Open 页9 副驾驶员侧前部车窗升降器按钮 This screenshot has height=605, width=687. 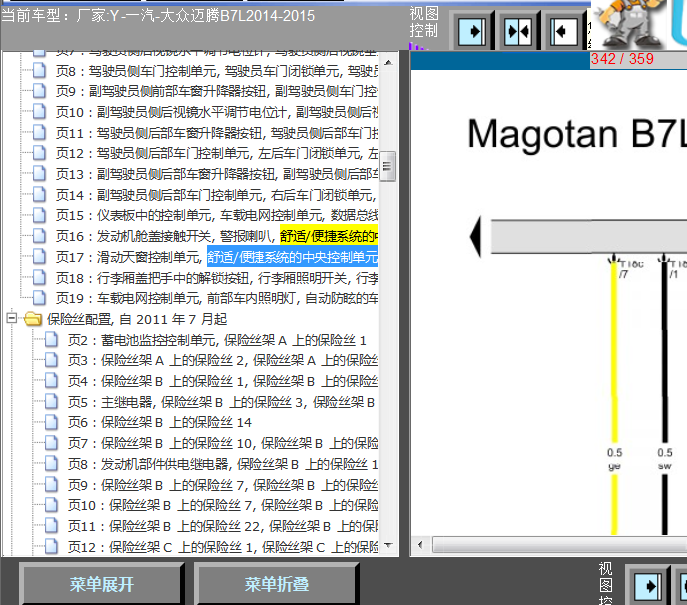tap(217, 91)
